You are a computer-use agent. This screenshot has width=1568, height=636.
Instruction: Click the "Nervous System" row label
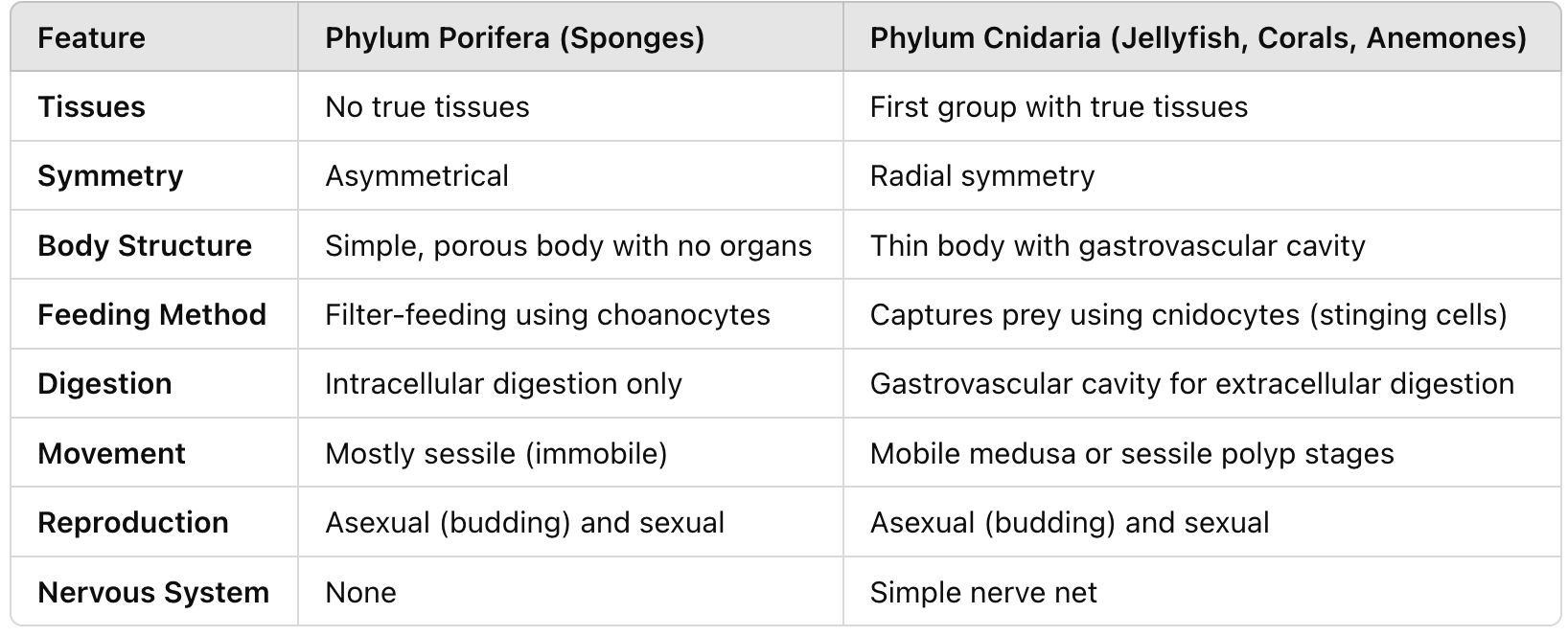[153, 593]
